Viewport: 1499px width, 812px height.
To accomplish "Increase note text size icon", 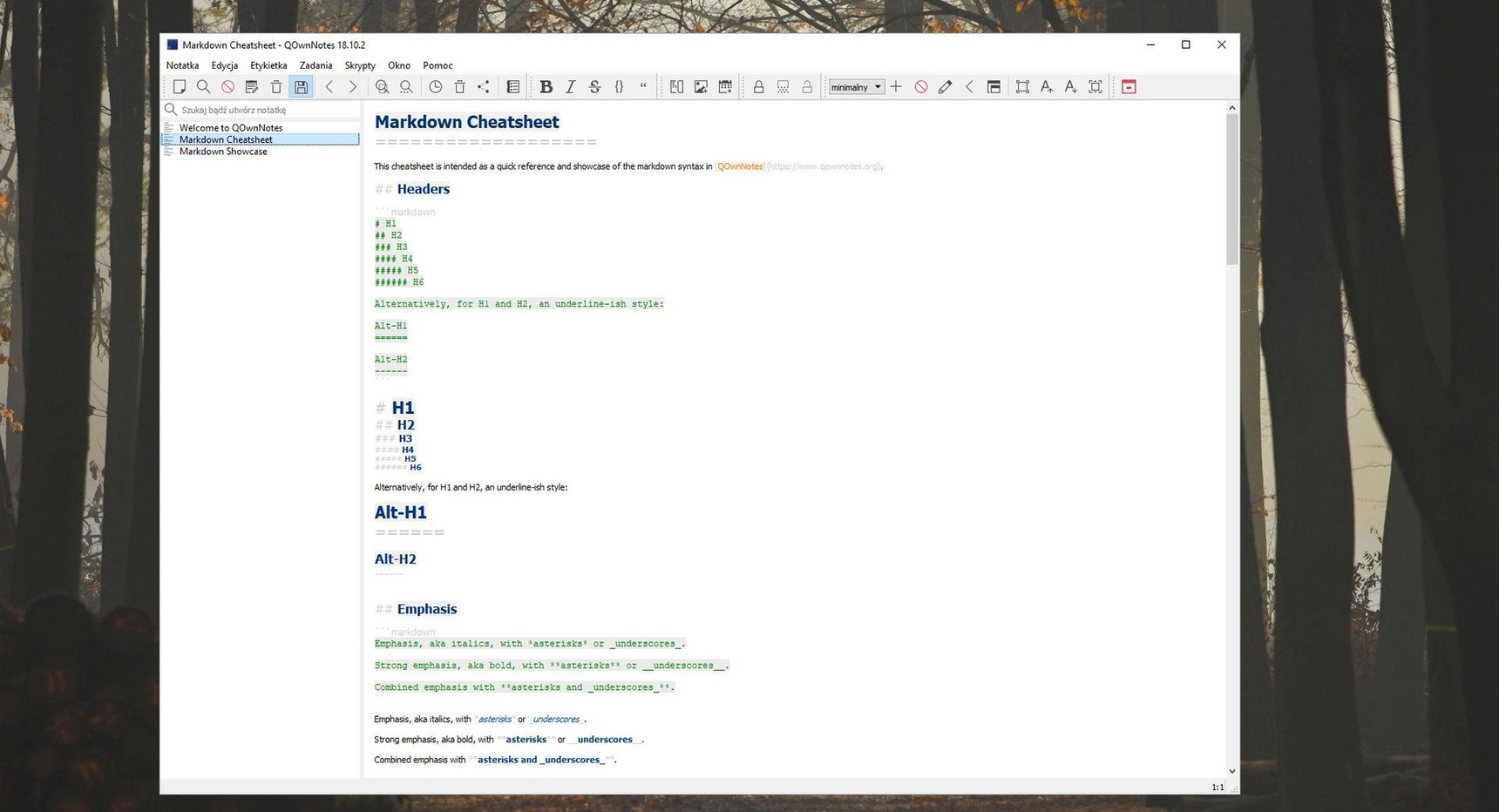I will [1047, 87].
